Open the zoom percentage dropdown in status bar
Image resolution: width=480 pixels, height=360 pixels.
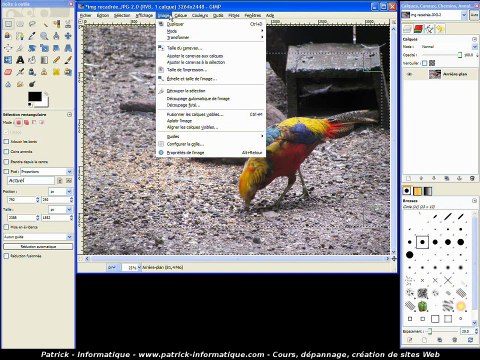click(x=132, y=267)
